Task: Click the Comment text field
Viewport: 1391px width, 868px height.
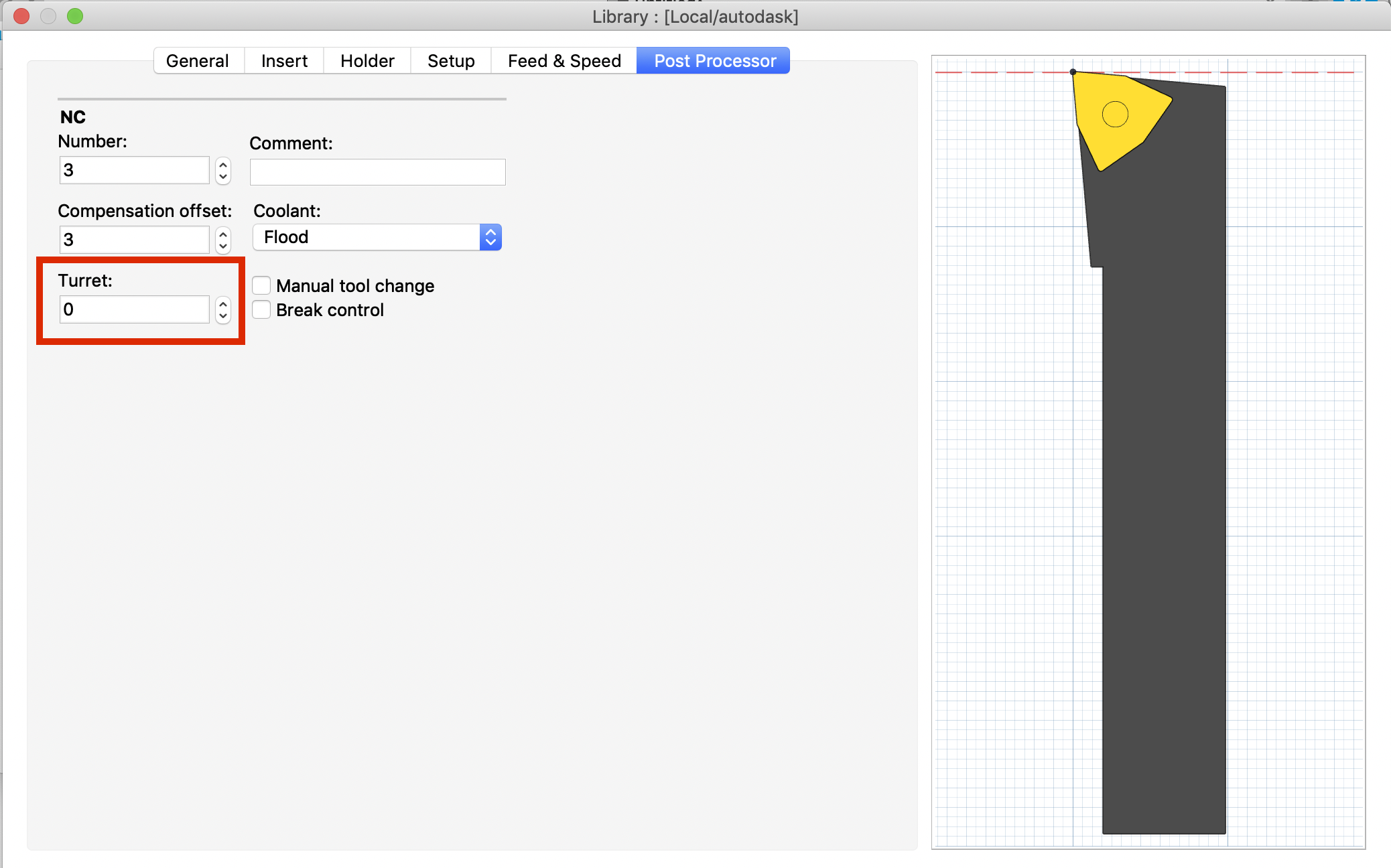Action: coord(378,172)
